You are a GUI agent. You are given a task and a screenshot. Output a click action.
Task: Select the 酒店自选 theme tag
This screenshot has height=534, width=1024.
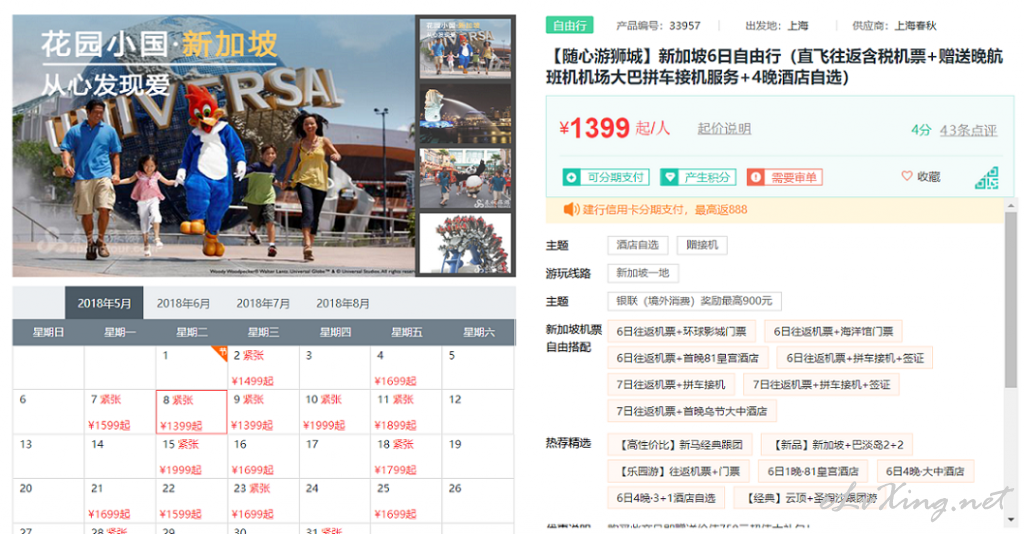[637, 245]
